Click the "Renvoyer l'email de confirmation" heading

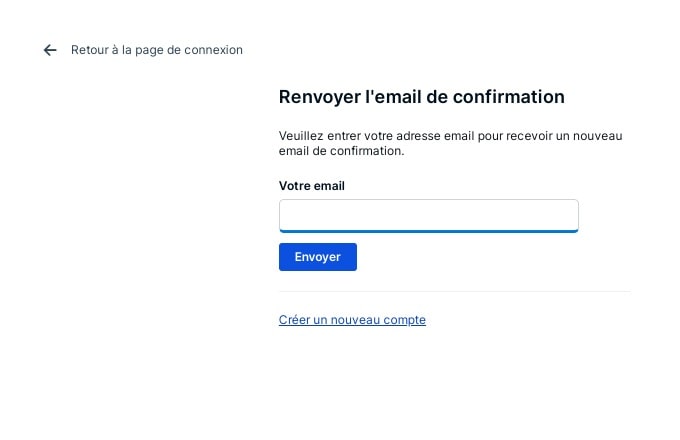pyautogui.click(x=421, y=97)
